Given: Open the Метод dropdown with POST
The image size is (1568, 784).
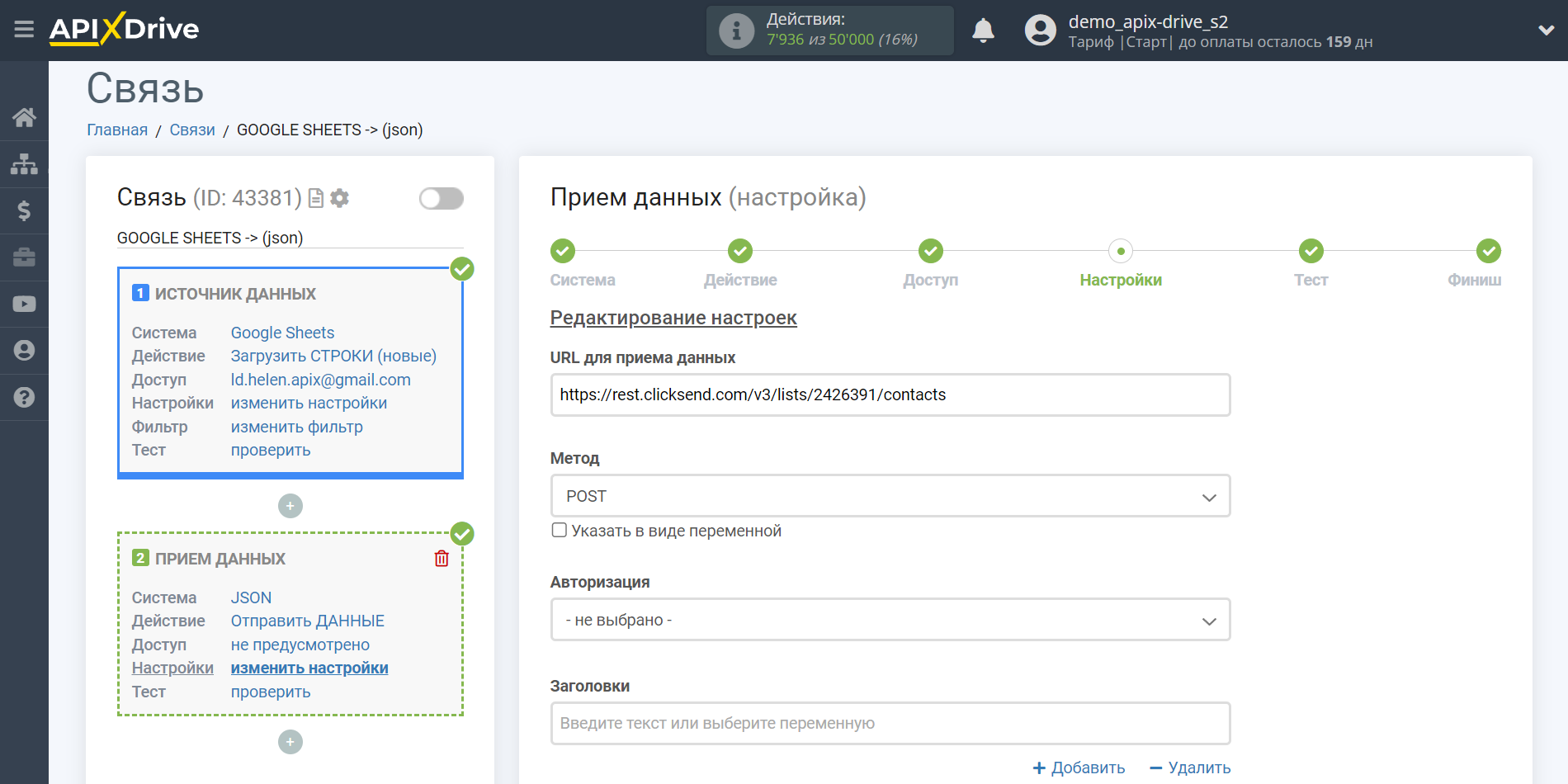Looking at the screenshot, I should coord(890,496).
